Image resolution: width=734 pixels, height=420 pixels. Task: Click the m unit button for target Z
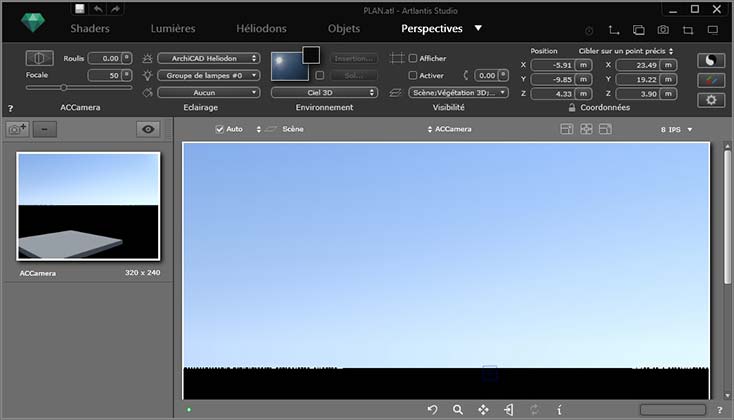point(668,94)
